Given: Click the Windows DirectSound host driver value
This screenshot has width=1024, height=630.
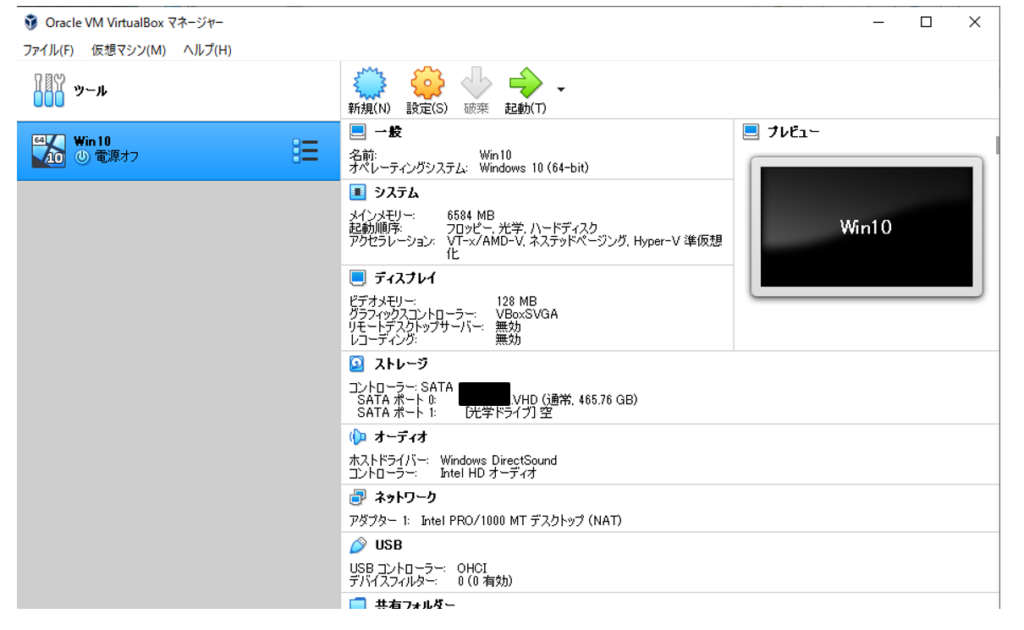Looking at the screenshot, I should [x=498, y=460].
